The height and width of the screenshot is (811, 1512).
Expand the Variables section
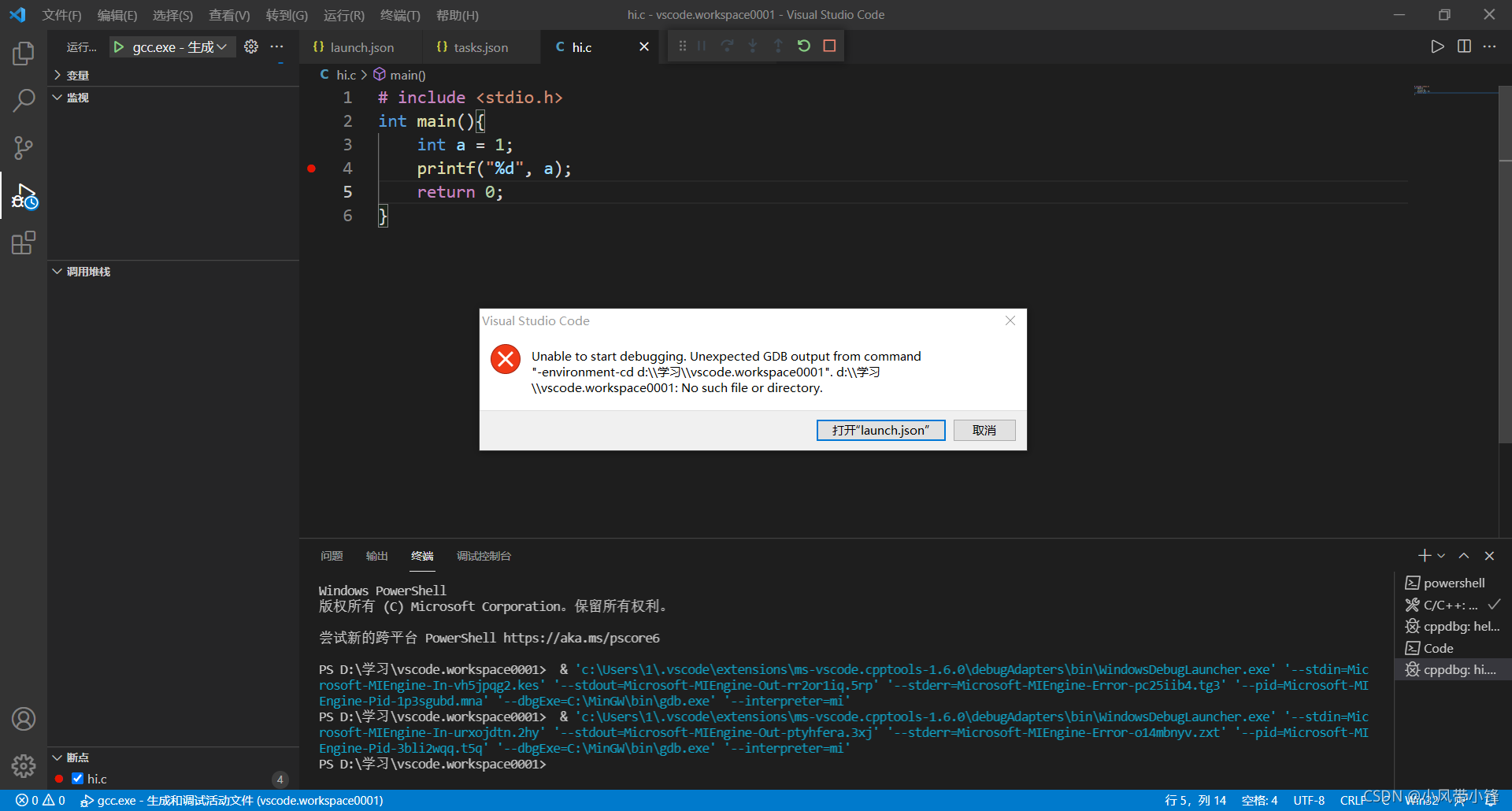(x=173, y=75)
